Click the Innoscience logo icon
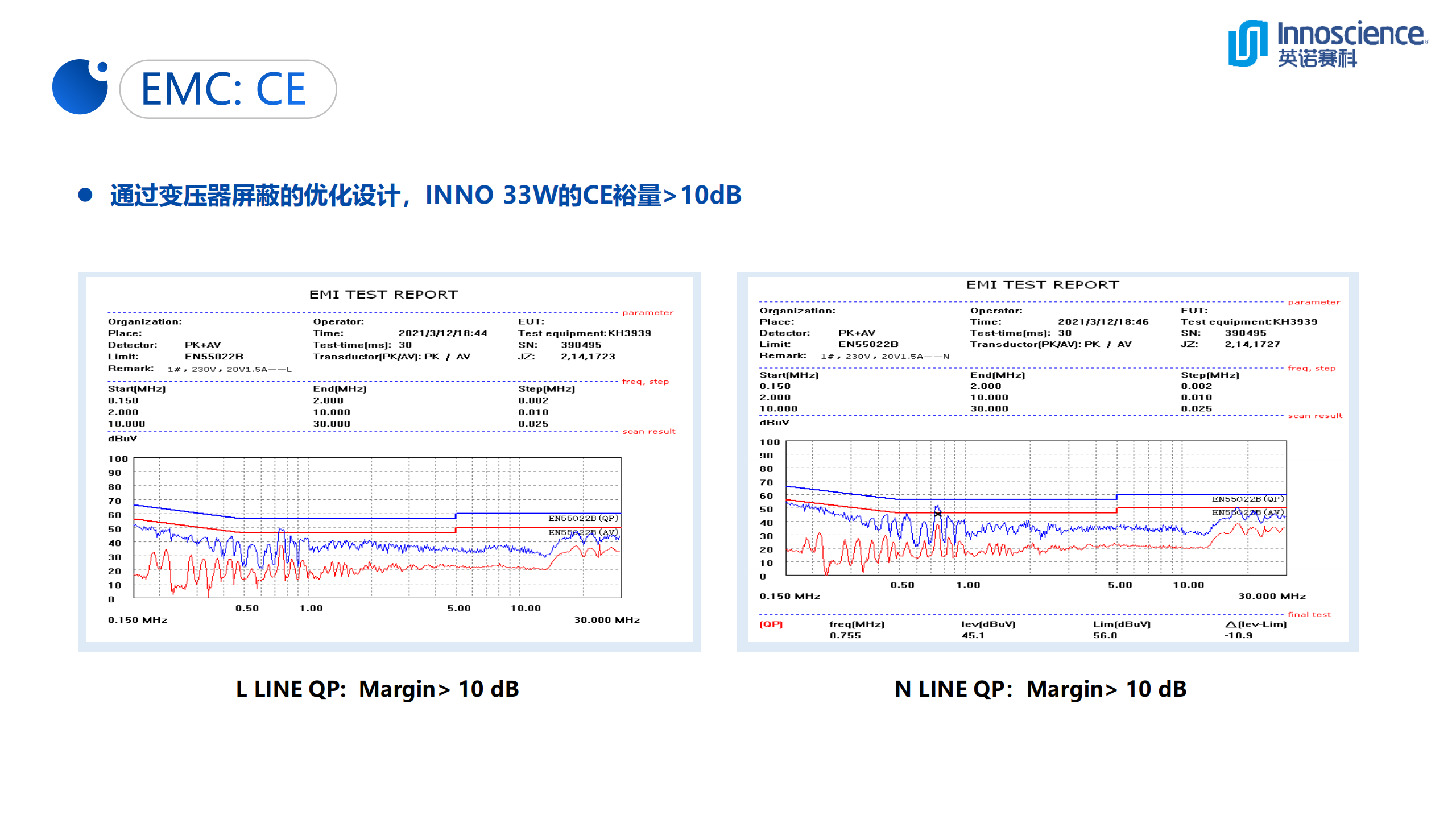 tap(1248, 43)
